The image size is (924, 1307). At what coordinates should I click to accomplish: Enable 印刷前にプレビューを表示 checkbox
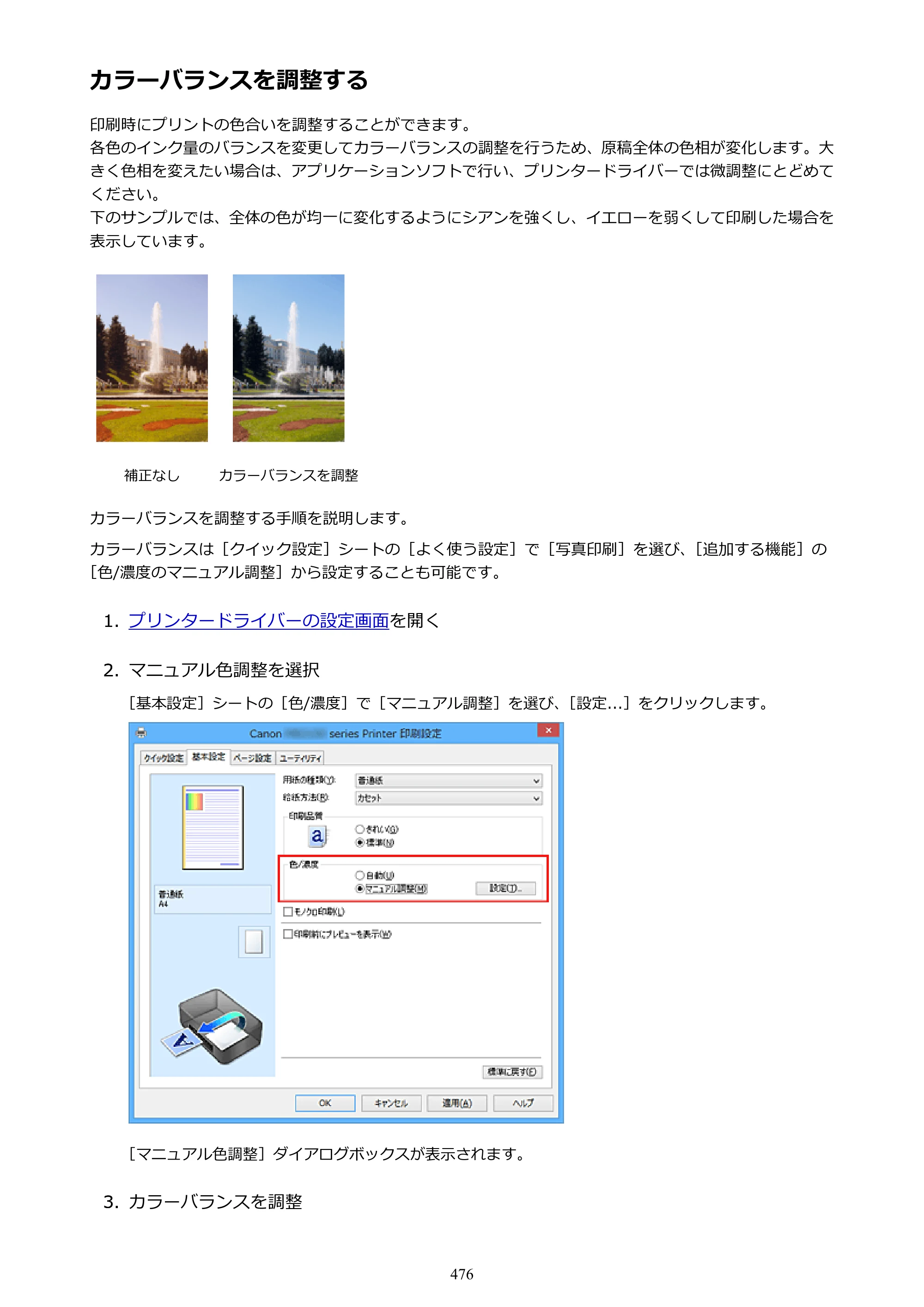point(288,934)
